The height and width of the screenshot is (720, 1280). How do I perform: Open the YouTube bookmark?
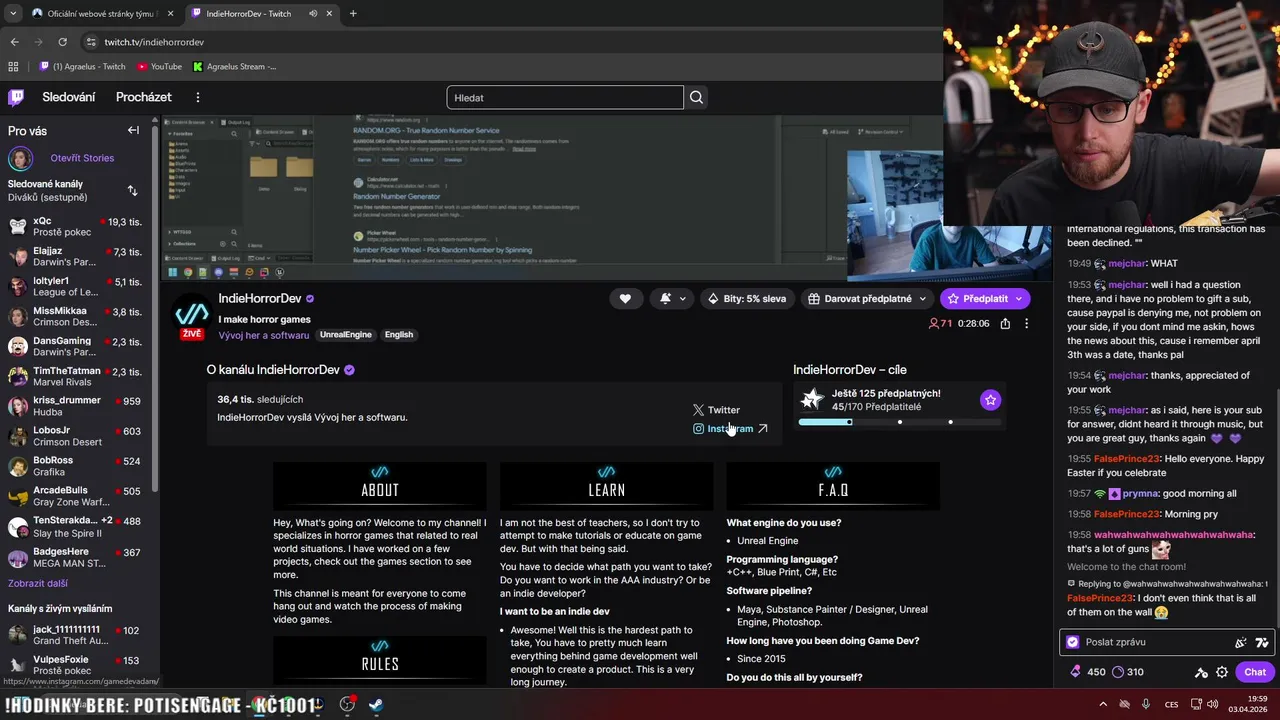(159, 67)
